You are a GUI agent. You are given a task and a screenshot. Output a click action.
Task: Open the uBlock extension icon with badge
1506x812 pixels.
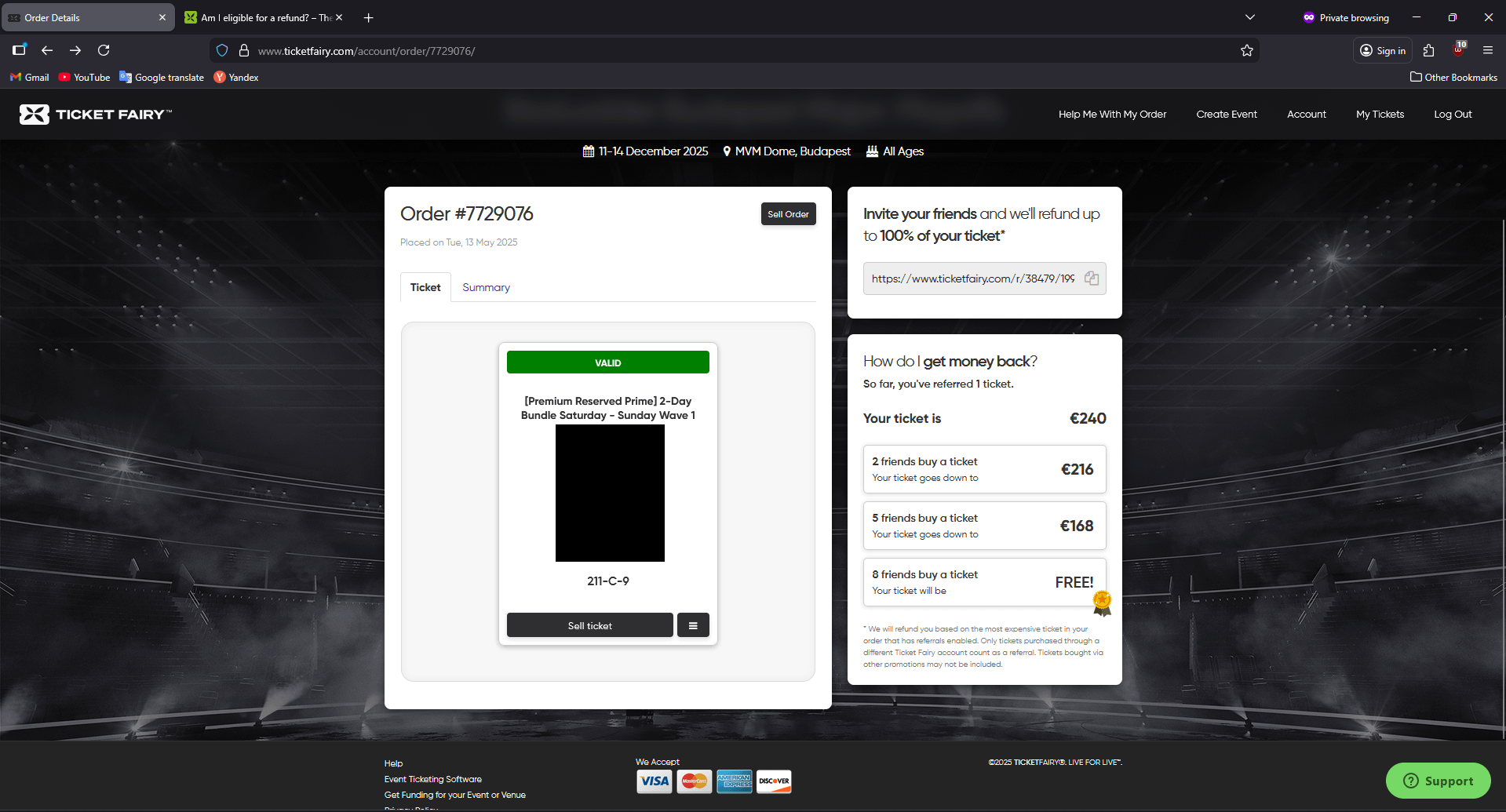pyautogui.click(x=1458, y=49)
